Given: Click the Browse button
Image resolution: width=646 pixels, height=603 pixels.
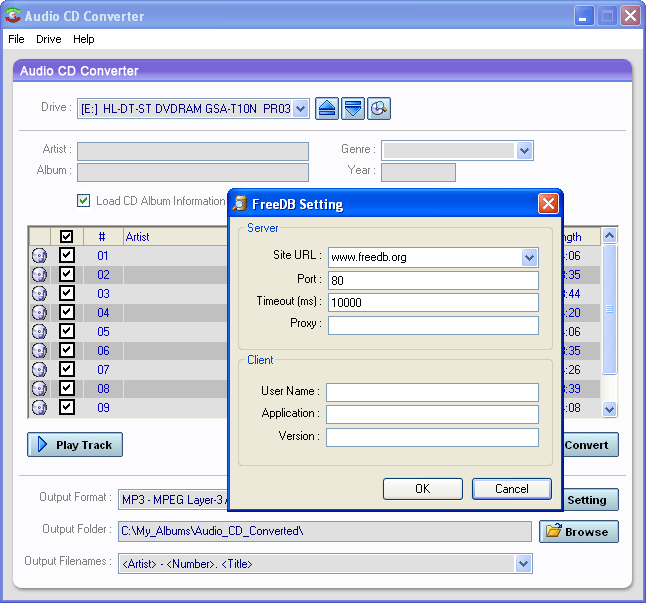Looking at the screenshot, I should 579,531.
